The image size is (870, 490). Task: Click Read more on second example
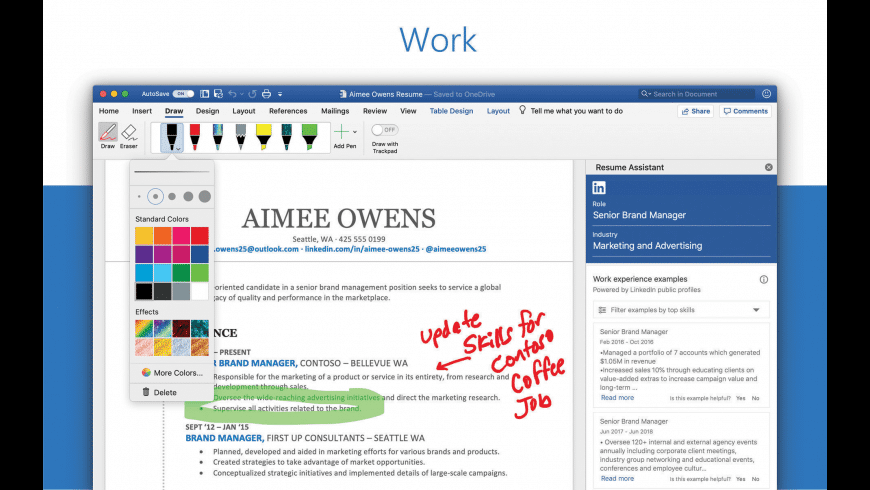click(617, 478)
